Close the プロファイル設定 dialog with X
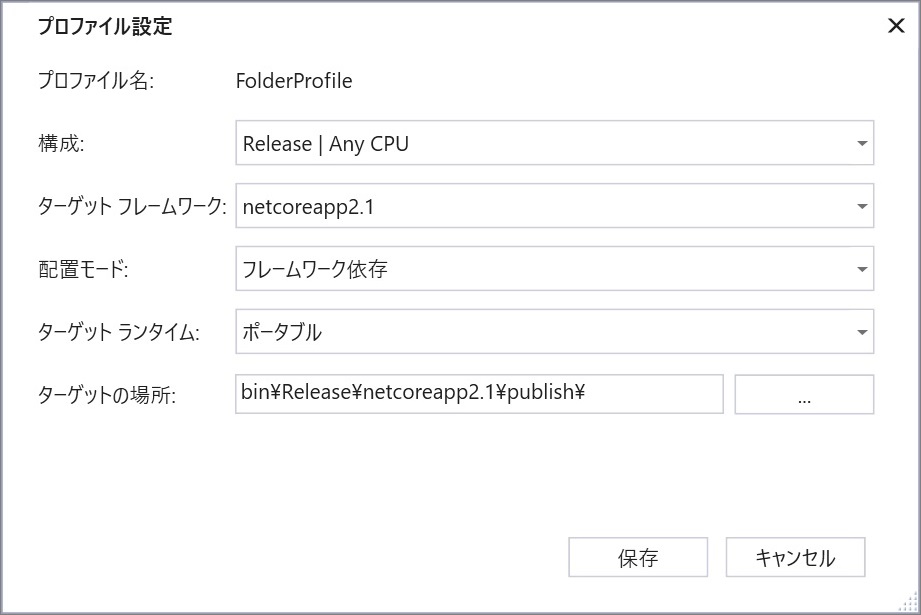This screenshot has height=615, width=921. click(897, 27)
